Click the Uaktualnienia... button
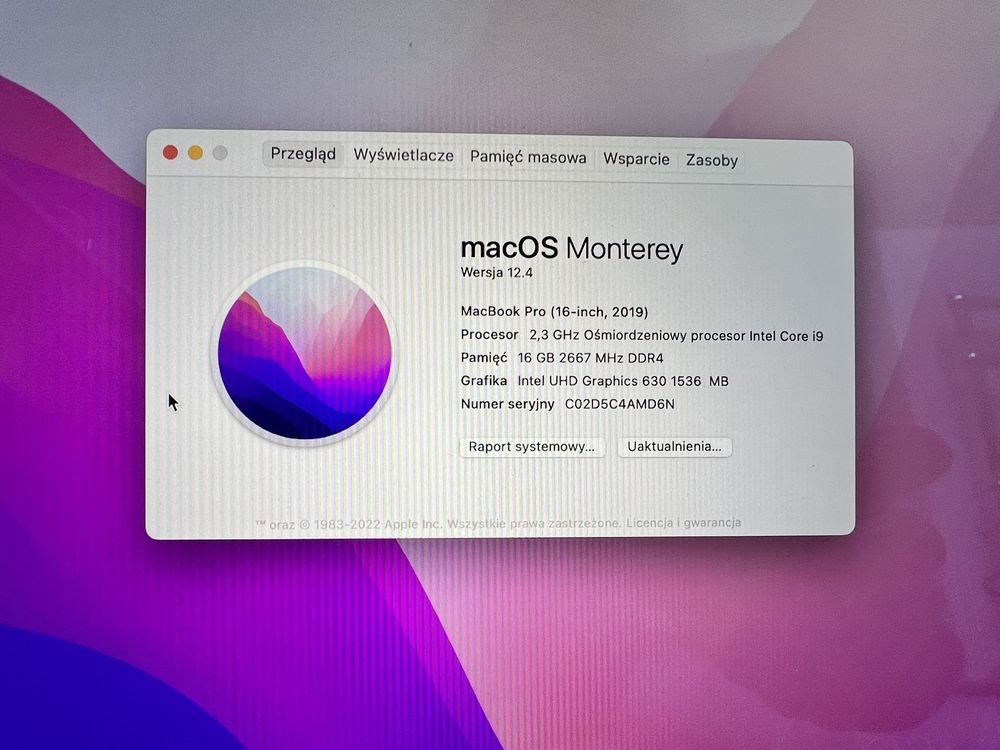The height and width of the screenshot is (750, 1000). pyautogui.click(x=674, y=446)
